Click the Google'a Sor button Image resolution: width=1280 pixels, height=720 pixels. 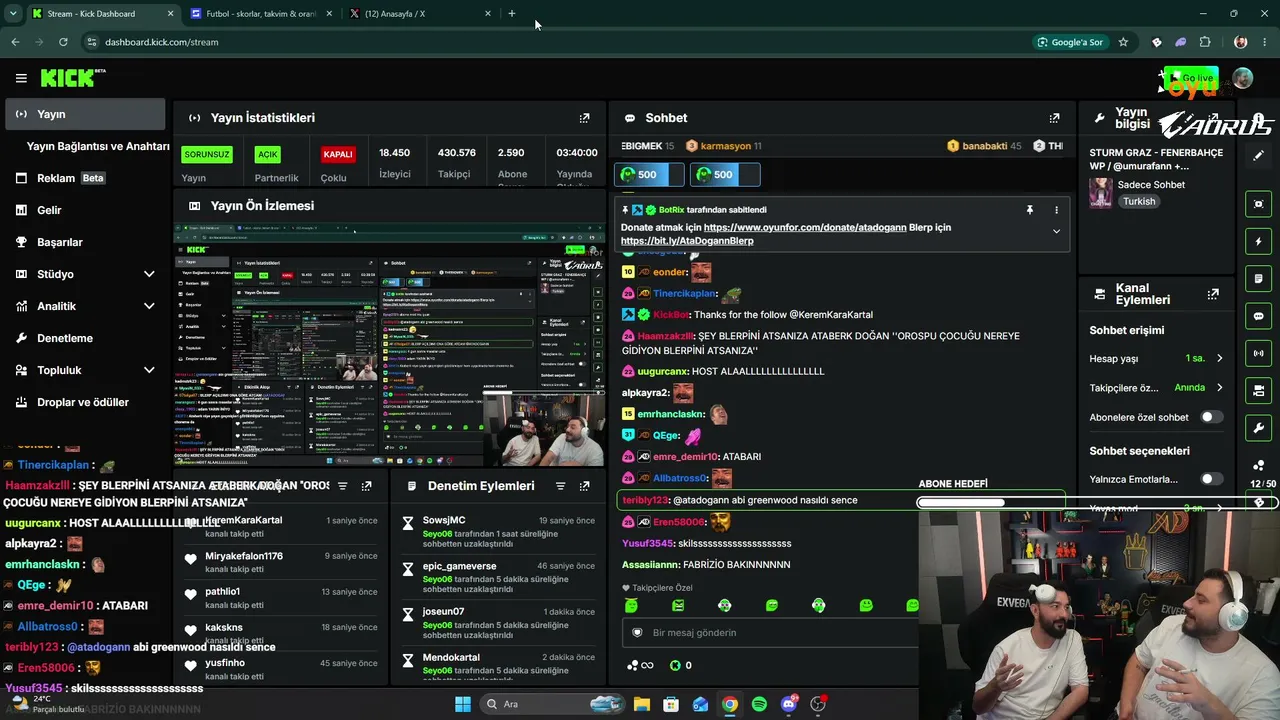click(1070, 42)
